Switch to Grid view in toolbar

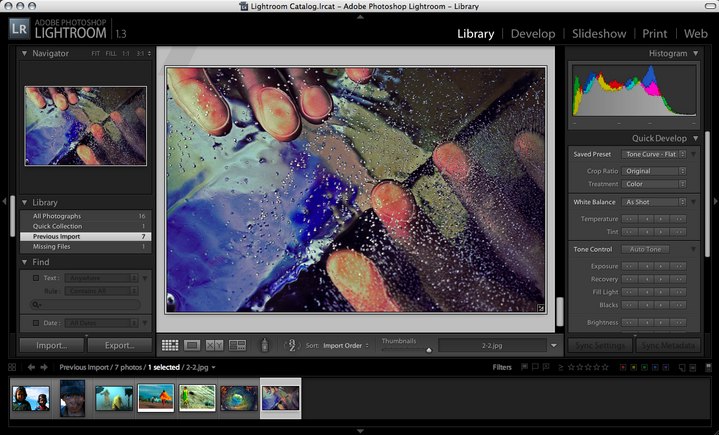pyautogui.click(x=170, y=345)
